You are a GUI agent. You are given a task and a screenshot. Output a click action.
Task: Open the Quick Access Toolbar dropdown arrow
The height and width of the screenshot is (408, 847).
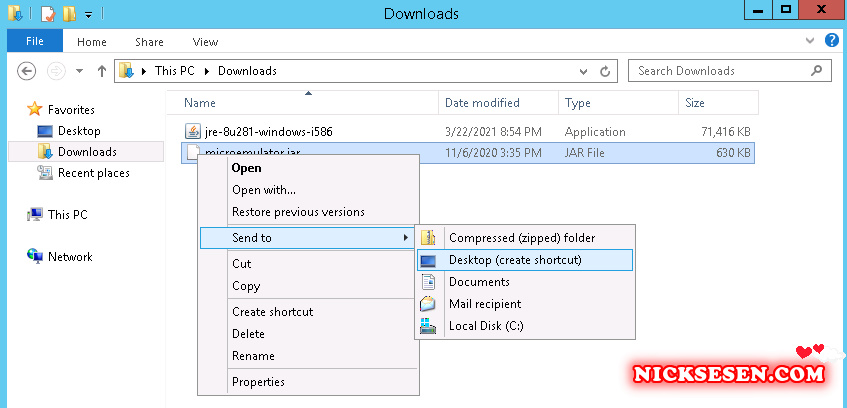pyautogui.click(x=89, y=14)
